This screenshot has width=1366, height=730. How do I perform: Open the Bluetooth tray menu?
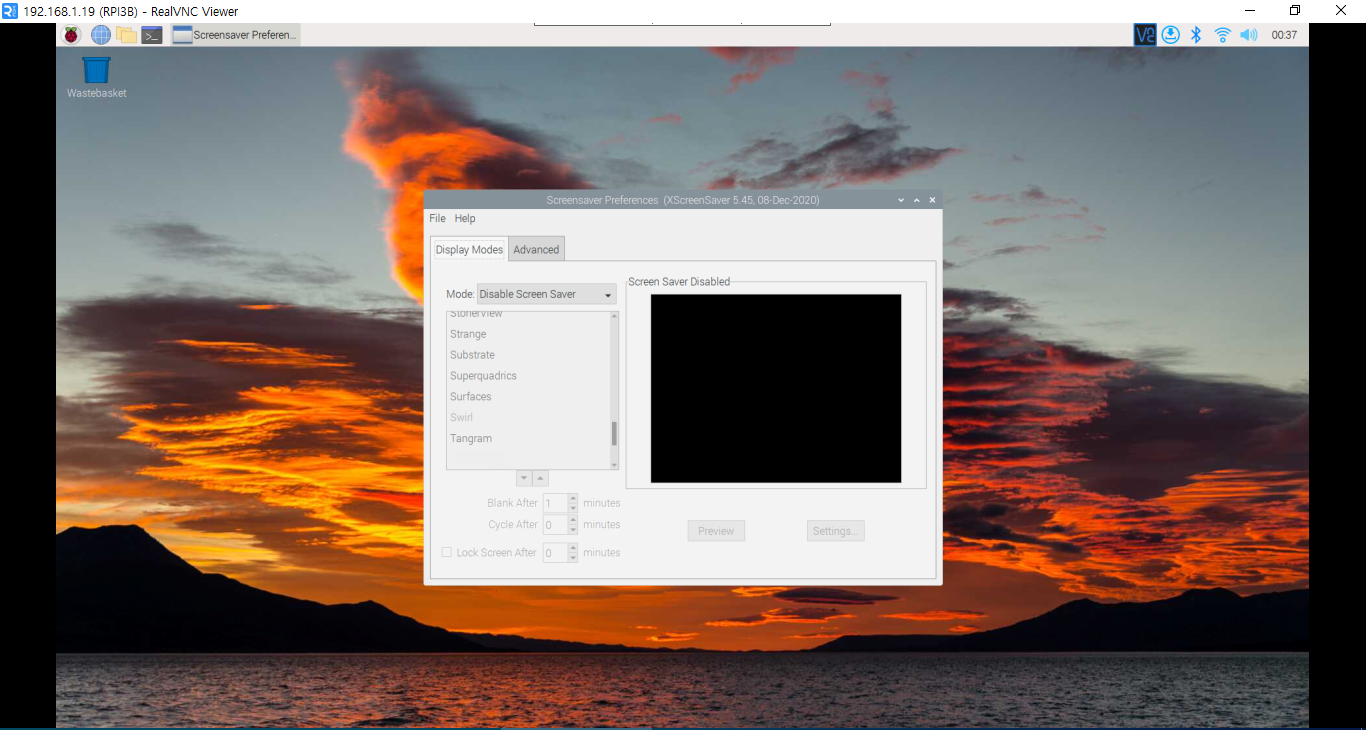1195,35
